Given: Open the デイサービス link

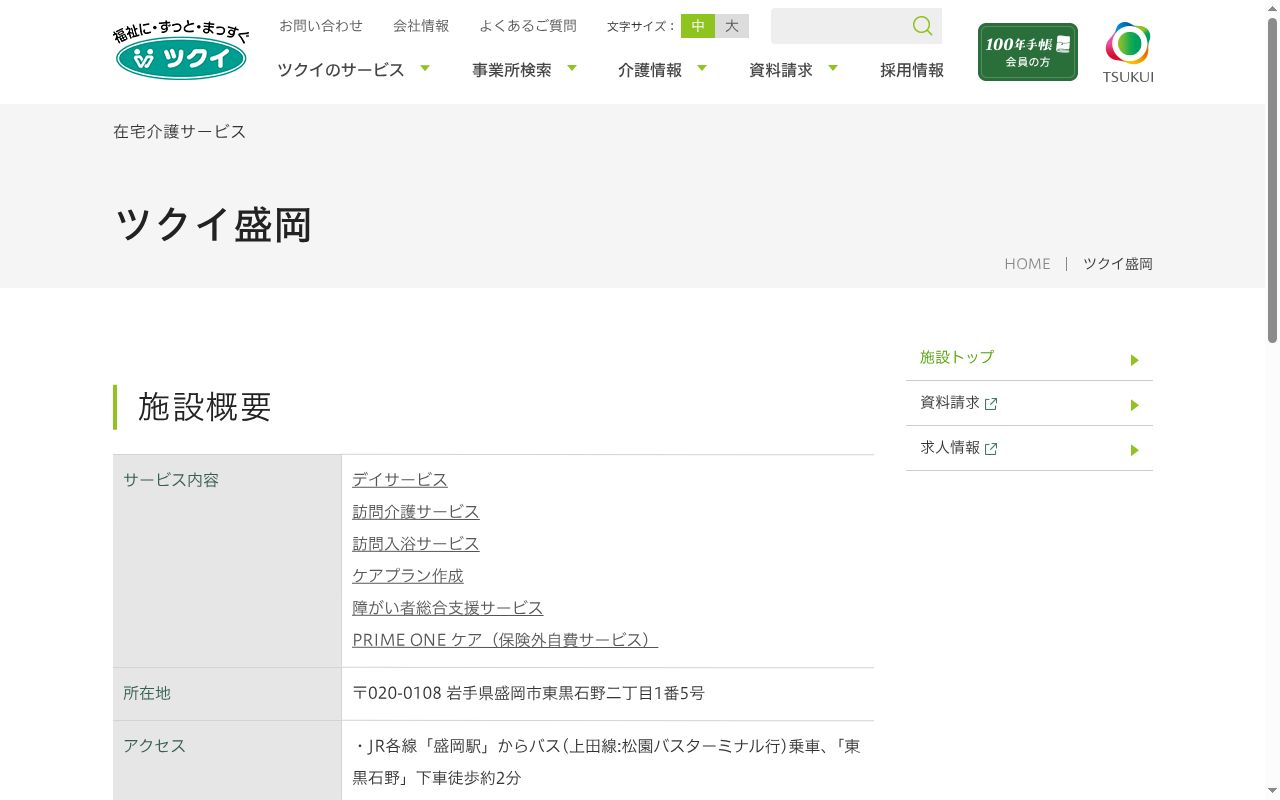Looking at the screenshot, I should click(x=400, y=480).
